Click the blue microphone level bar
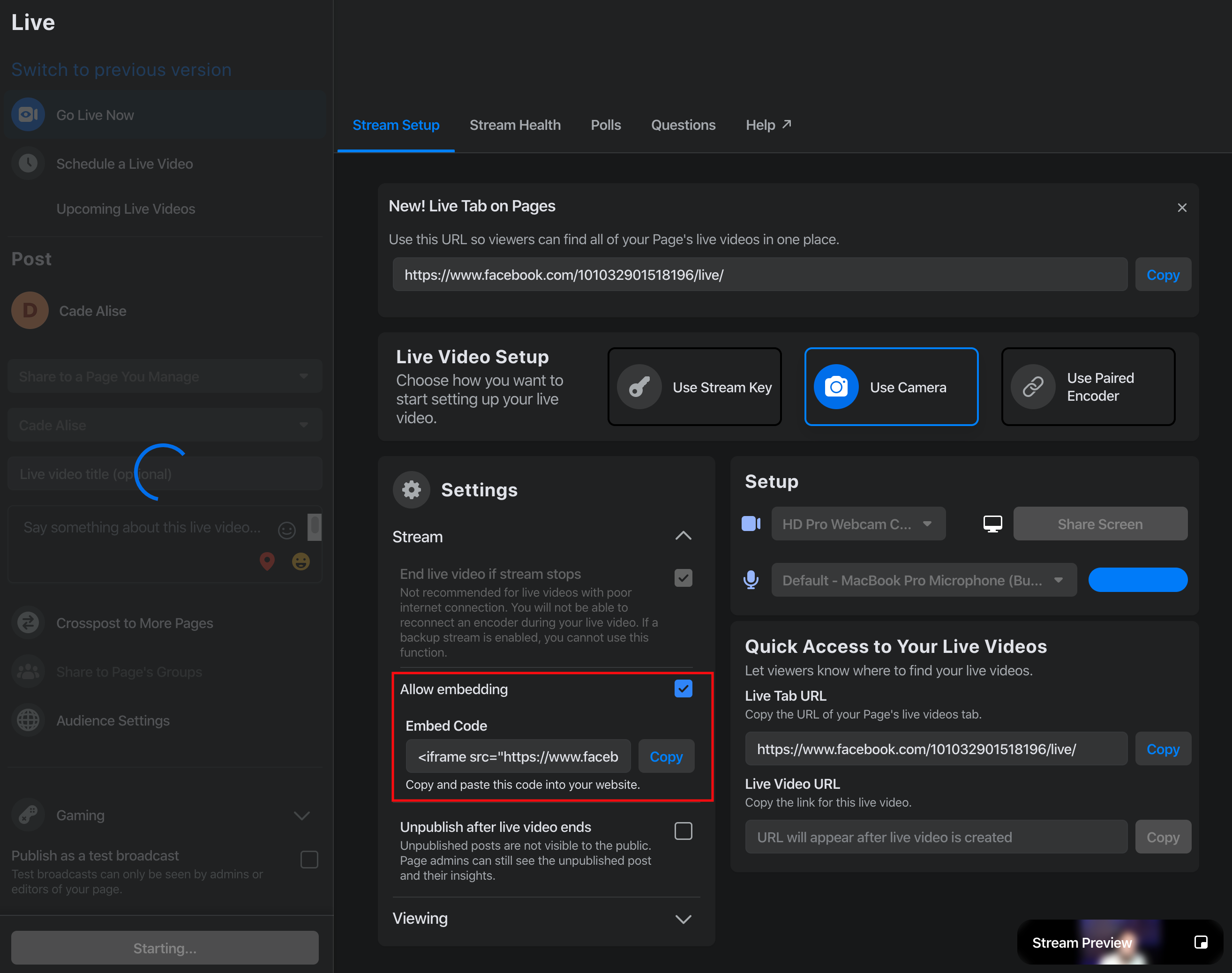 tap(1137, 580)
